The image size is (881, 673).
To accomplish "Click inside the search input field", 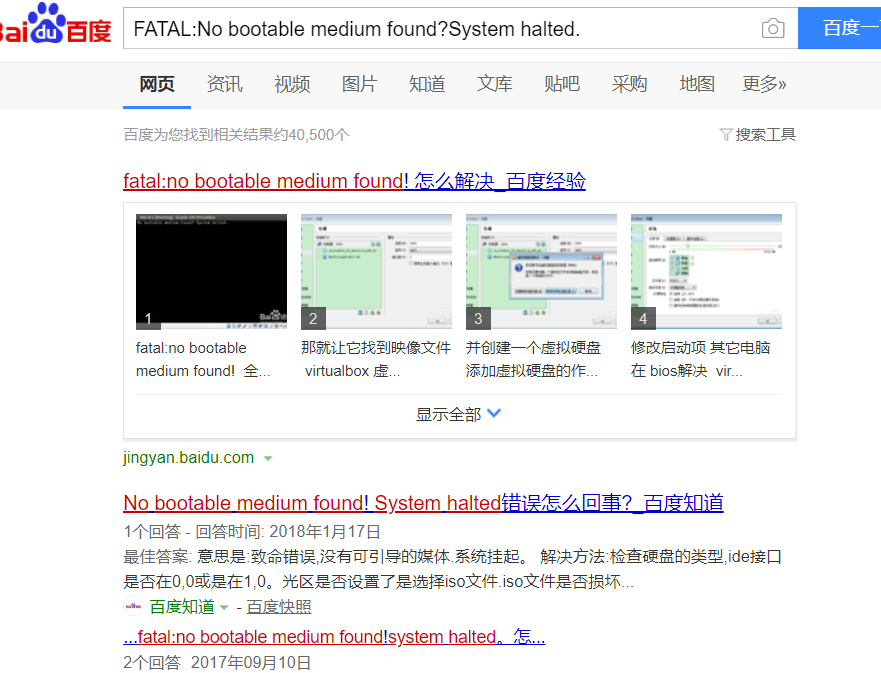I will coord(400,29).
